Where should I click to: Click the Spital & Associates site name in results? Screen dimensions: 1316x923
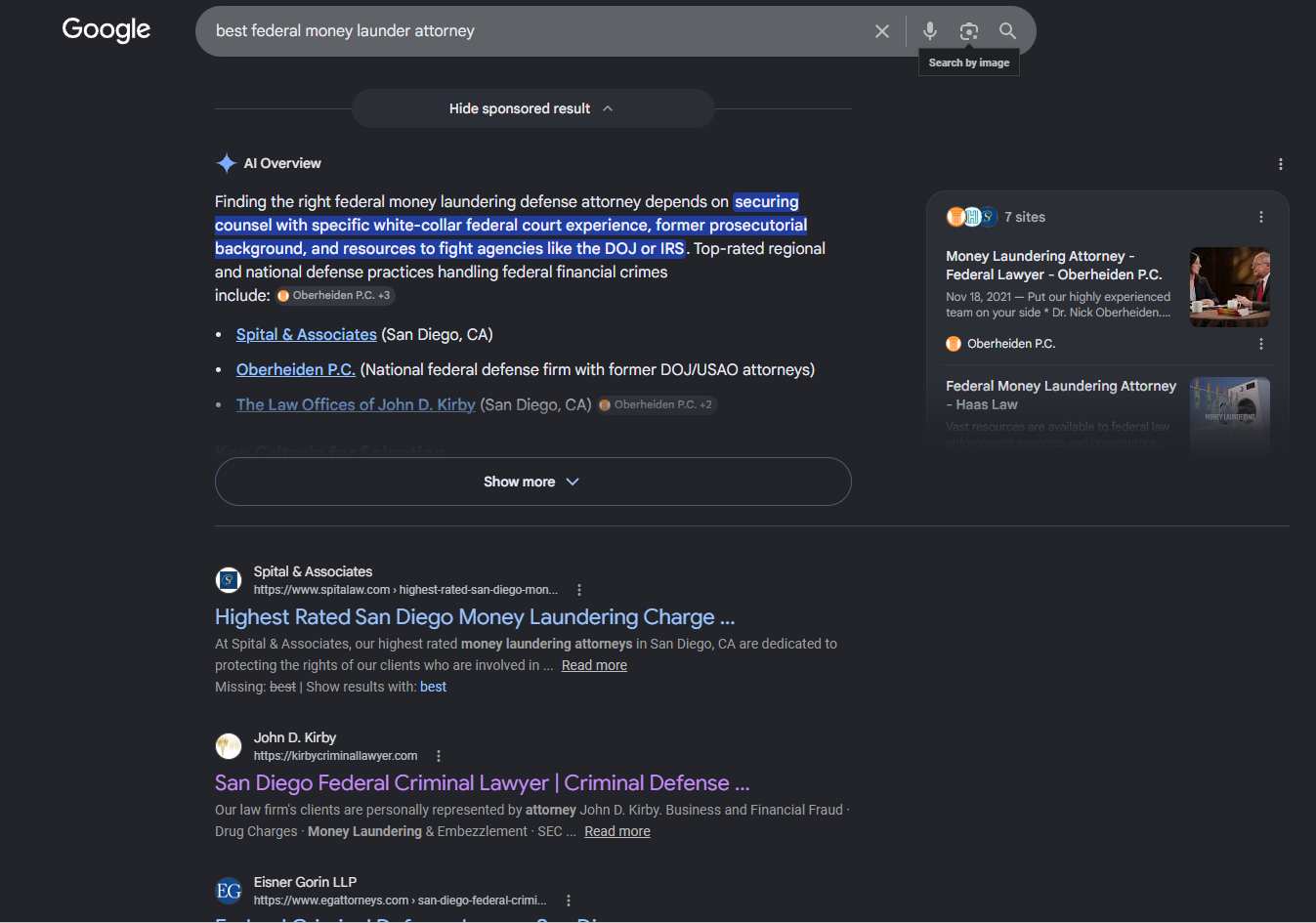[x=313, y=571]
